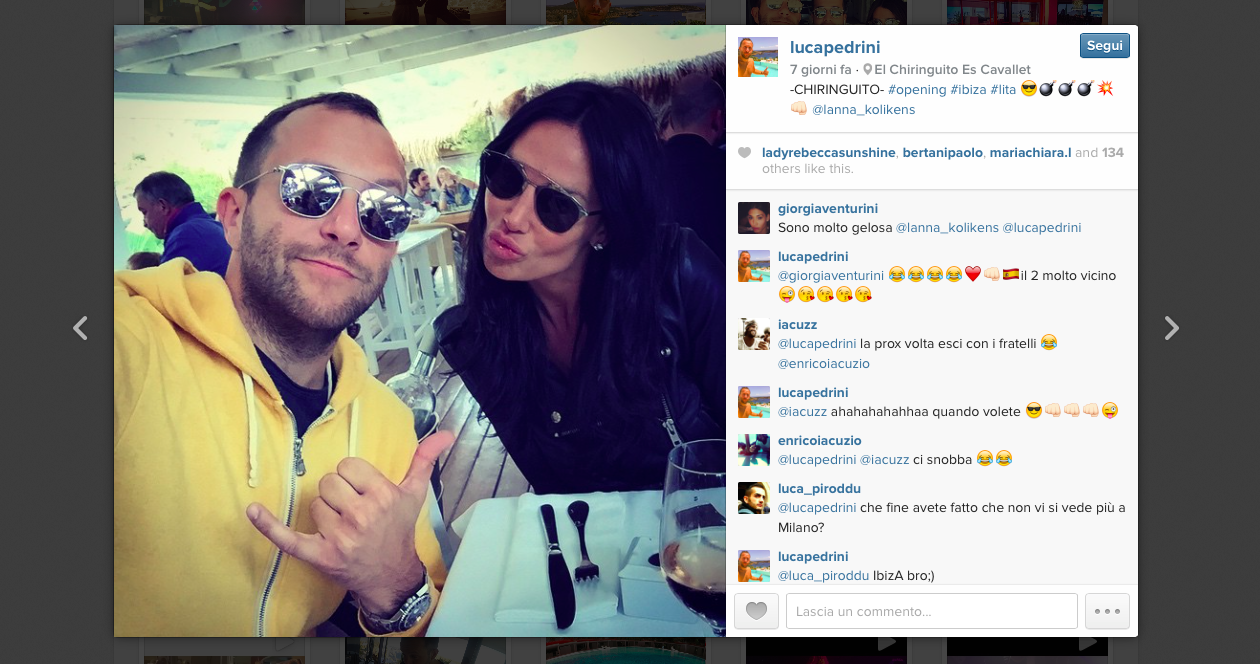Click the main selfie photo

click(420, 331)
